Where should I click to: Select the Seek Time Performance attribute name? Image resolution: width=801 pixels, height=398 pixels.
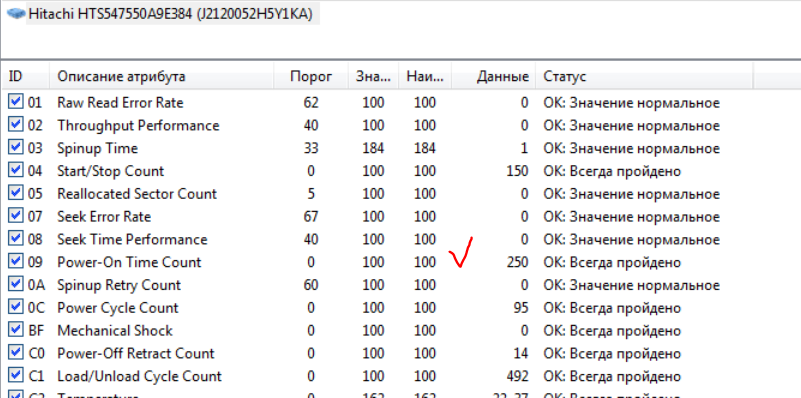132,240
